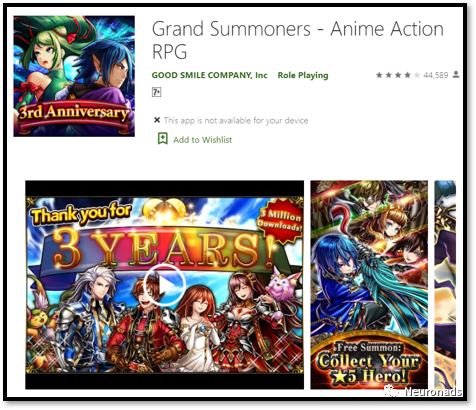Select the Add to Wishlist text
476x410 pixels.
[202, 140]
